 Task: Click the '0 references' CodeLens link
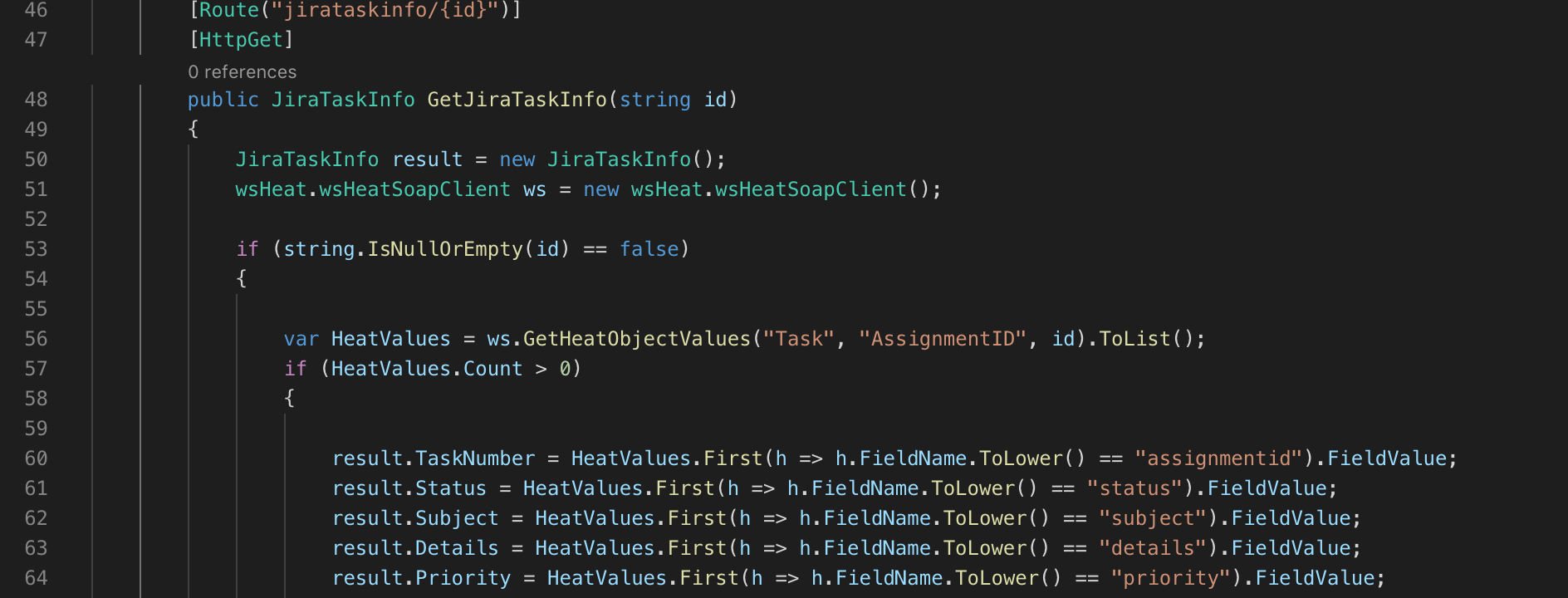tap(242, 72)
